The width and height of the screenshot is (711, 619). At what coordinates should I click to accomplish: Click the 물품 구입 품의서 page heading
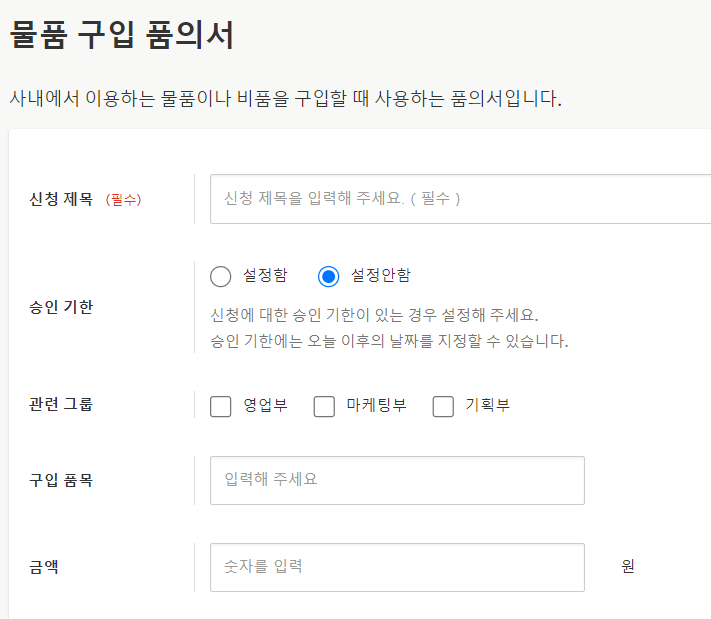[x=121, y=36]
